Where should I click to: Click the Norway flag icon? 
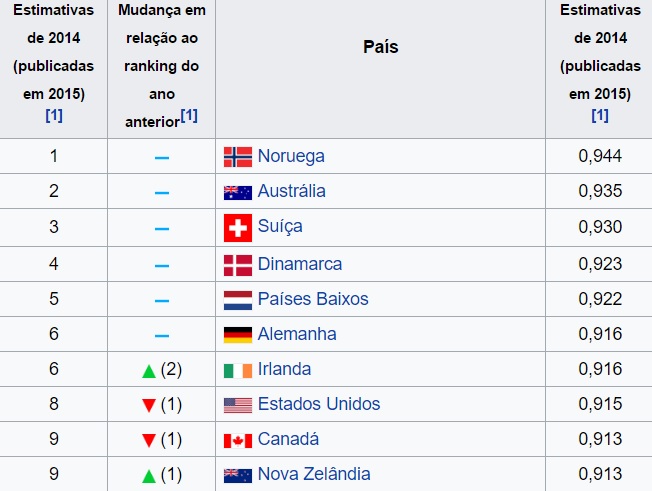click(x=238, y=157)
